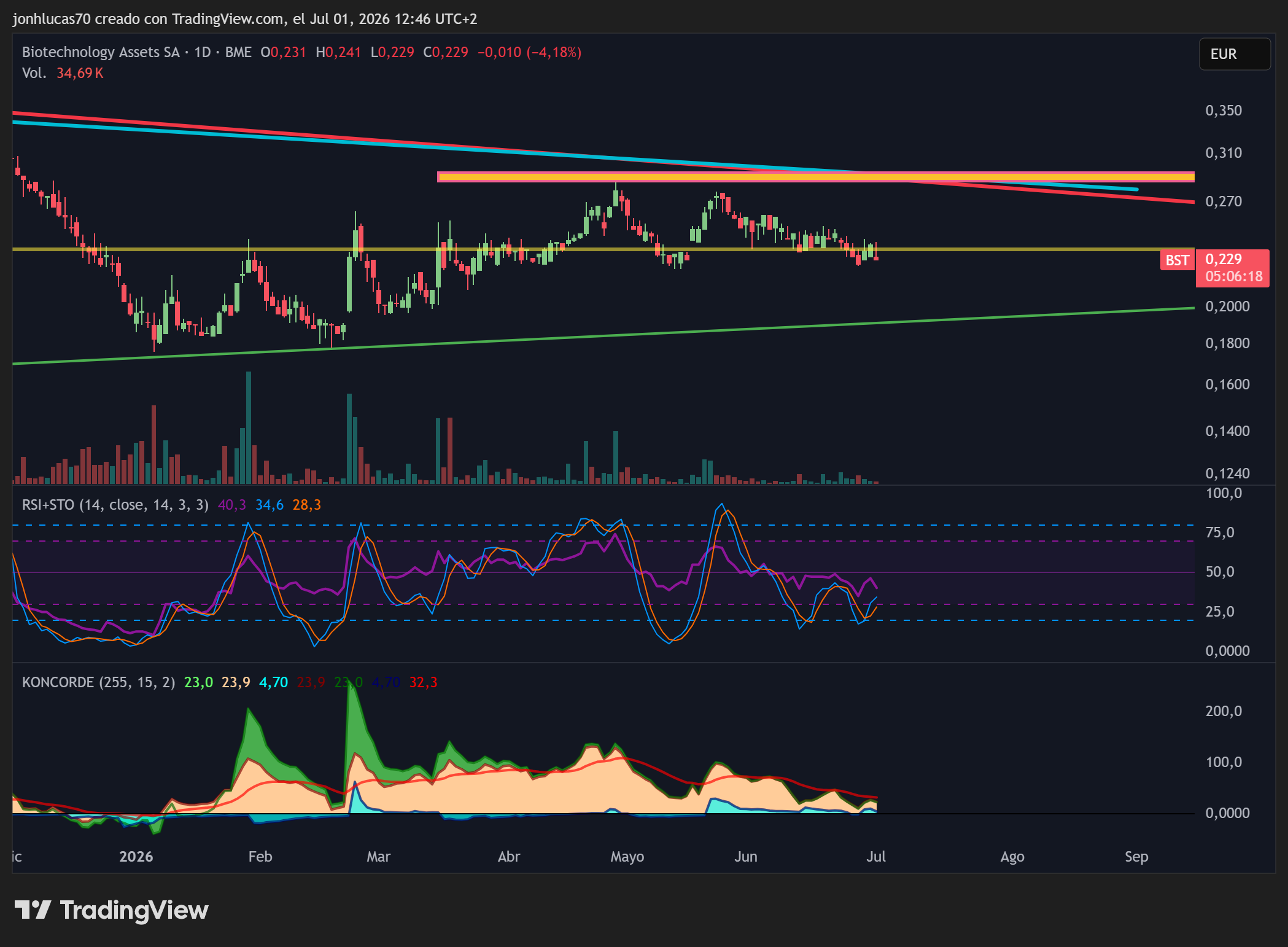Image resolution: width=1288 pixels, height=947 pixels.
Task: Select the KONCORDE indicator legend
Action: point(98,682)
